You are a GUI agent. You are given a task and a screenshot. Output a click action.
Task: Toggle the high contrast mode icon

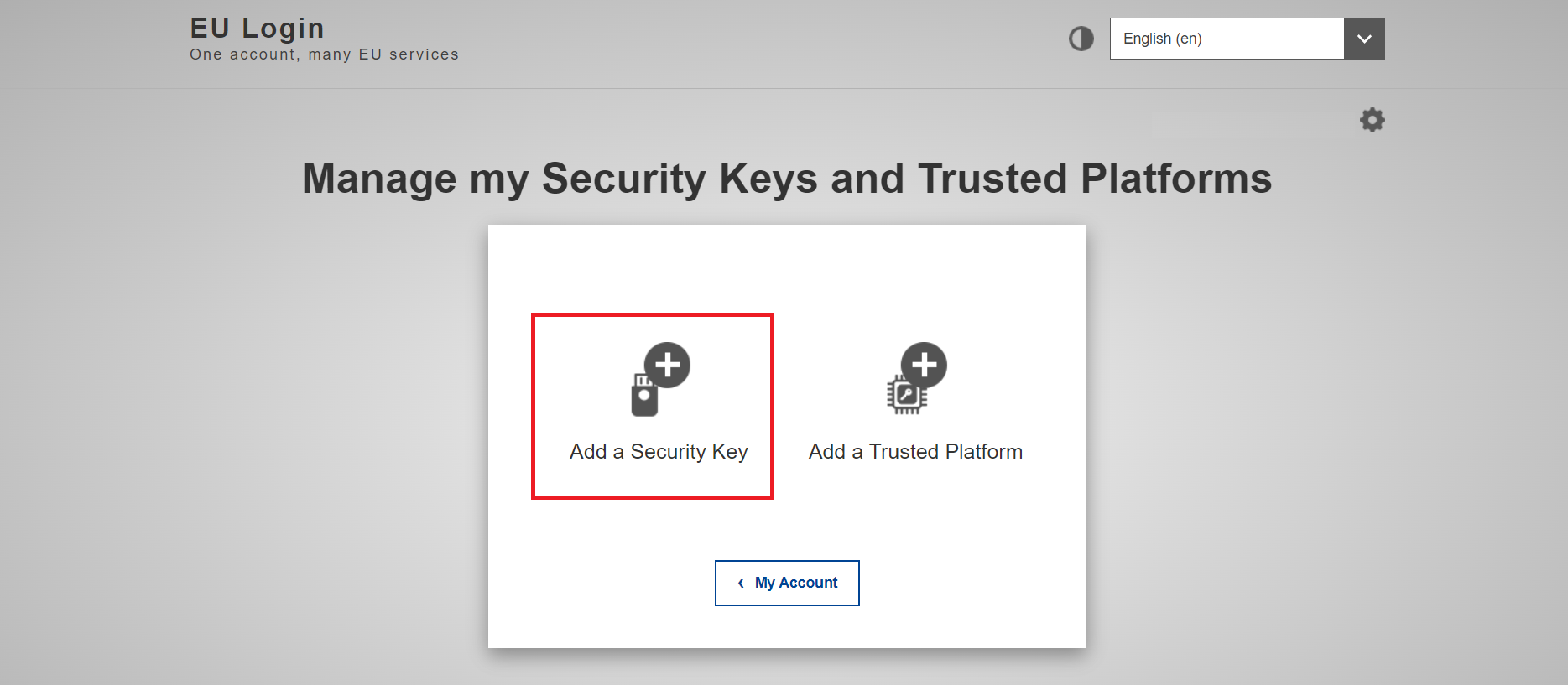click(x=1081, y=39)
